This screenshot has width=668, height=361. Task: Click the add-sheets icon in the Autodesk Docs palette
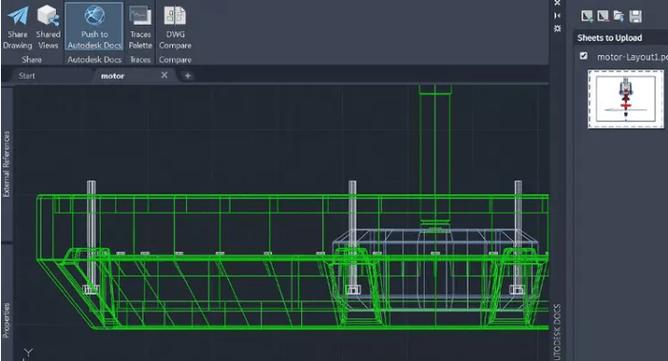click(x=587, y=16)
